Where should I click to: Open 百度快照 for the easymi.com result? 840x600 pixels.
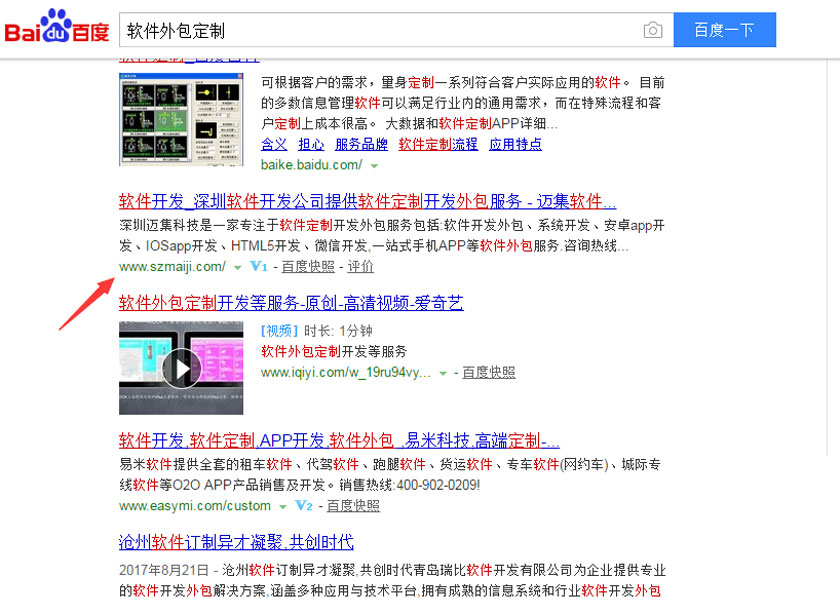[353, 506]
